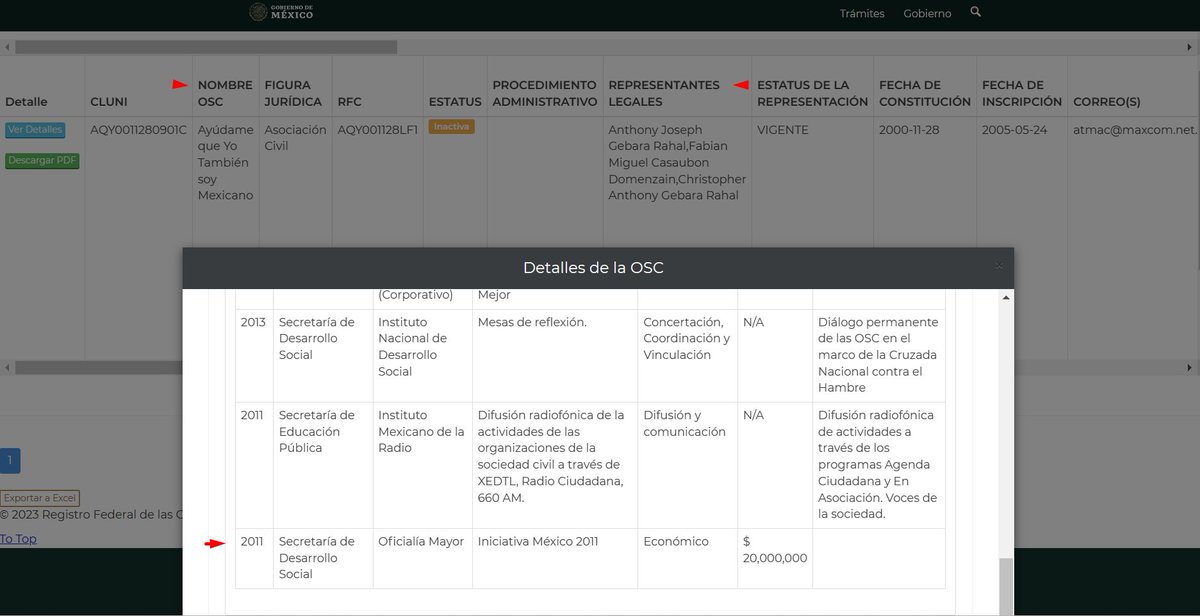This screenshot has width=1200, height=616.
Task: Click the Inactiva status badge
Action: click(x=451, y=127)
